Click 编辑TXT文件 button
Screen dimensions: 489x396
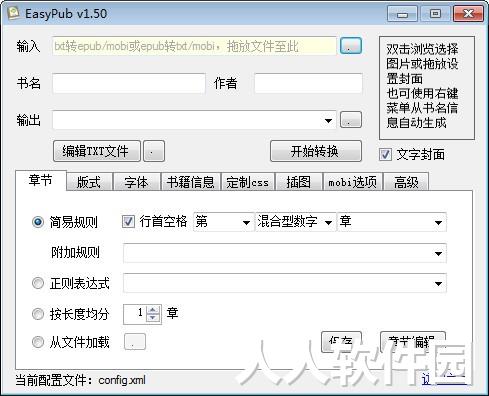click(97, 151)
